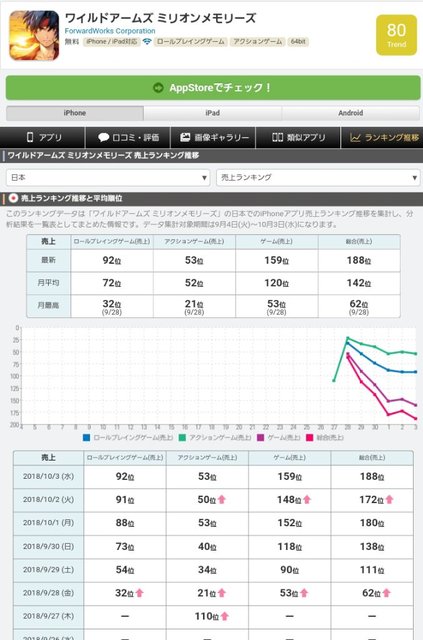This screenshot has height=640, width=423.
Task: Click the iPhone / iPad対応 tag
Action: pyautogui.click(x=111, y=42)
